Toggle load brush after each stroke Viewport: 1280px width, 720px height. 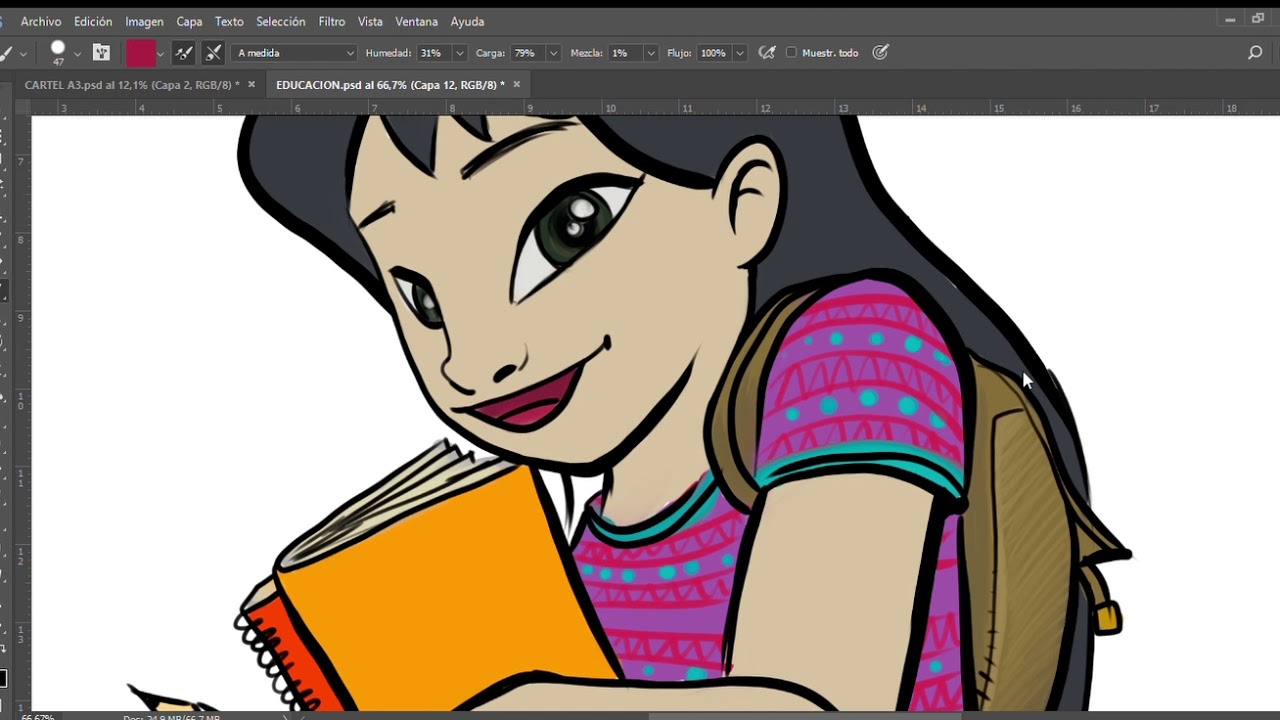(x=183, y=53)
